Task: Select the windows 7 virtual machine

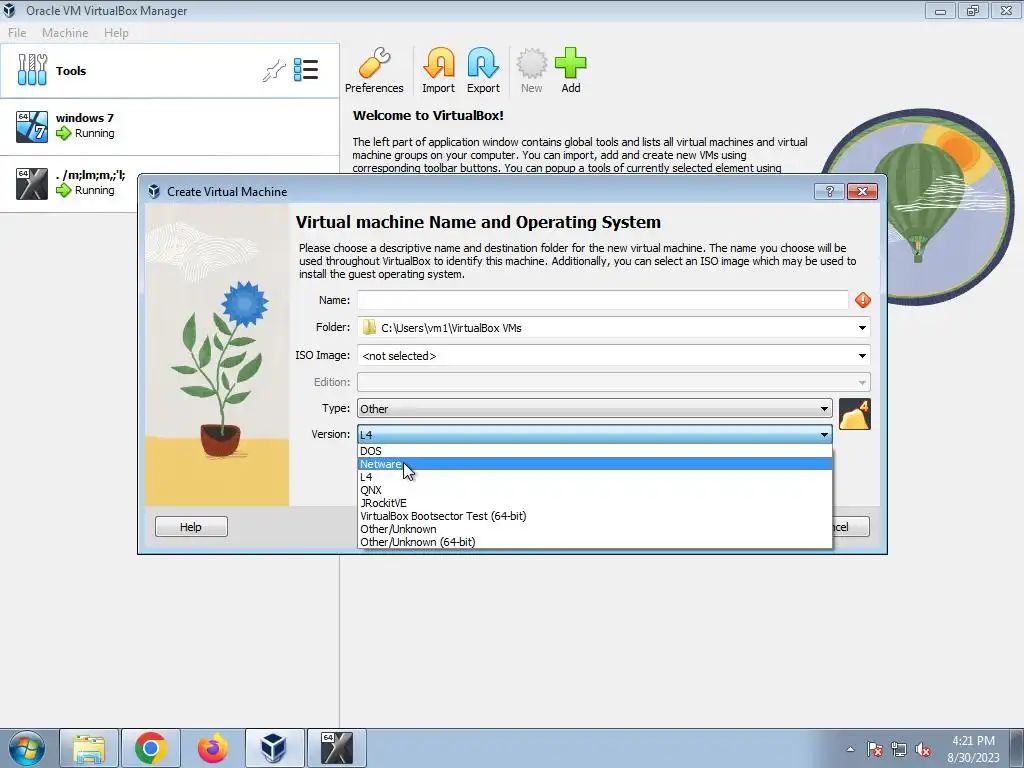Action: (x=169, y=126)
